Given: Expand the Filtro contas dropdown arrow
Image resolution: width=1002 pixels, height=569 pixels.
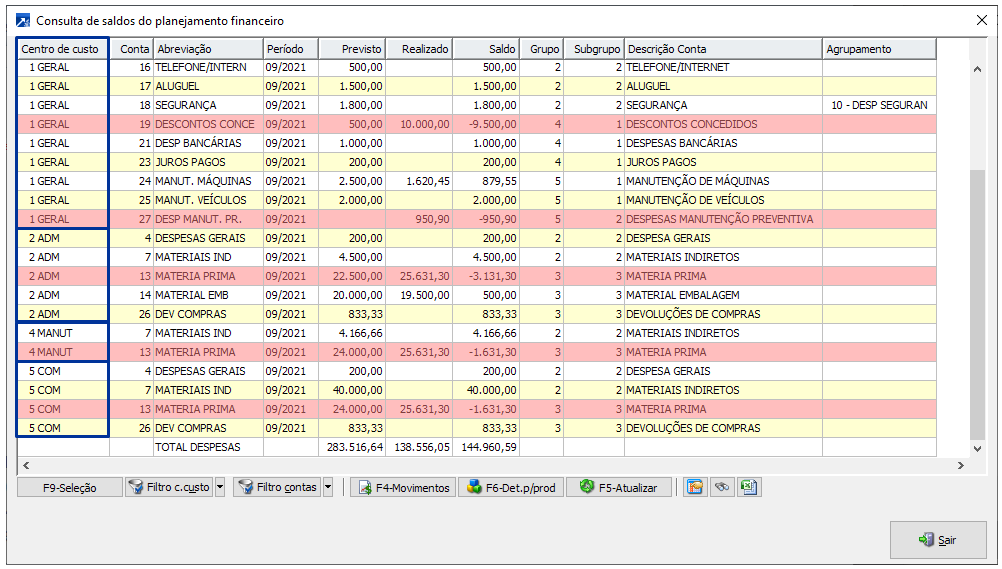Looking at the screenshot, I should coord(328,488).
